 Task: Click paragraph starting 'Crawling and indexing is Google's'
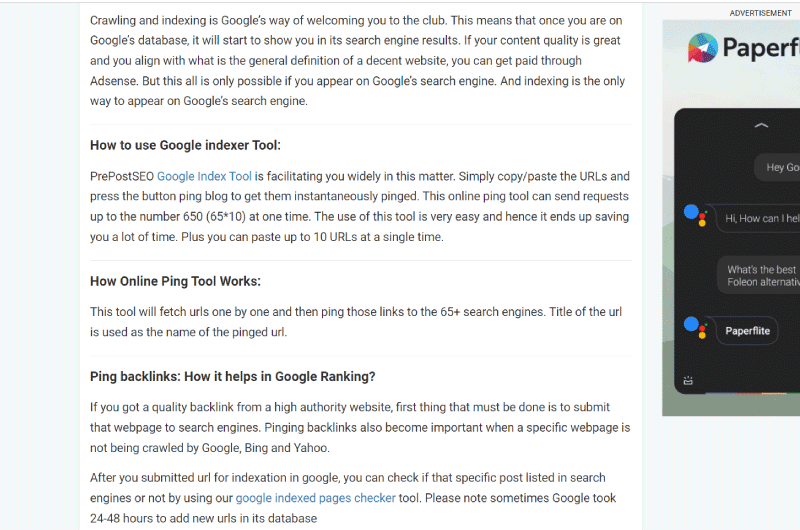[x=358, y=61]
